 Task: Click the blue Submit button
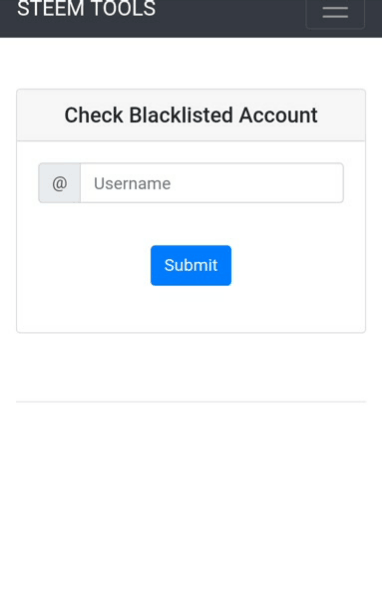coord(191,265)
